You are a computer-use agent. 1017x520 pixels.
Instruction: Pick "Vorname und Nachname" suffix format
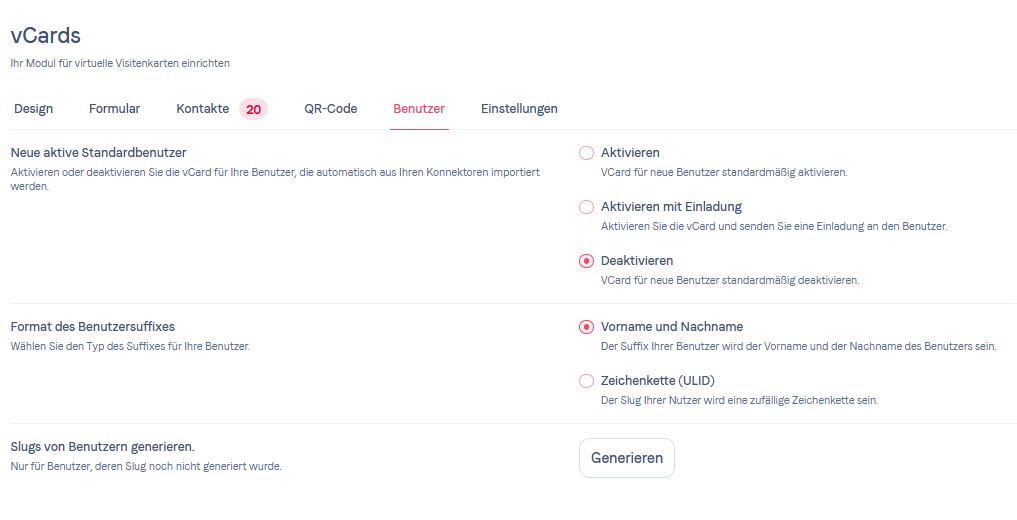(587, 327)
